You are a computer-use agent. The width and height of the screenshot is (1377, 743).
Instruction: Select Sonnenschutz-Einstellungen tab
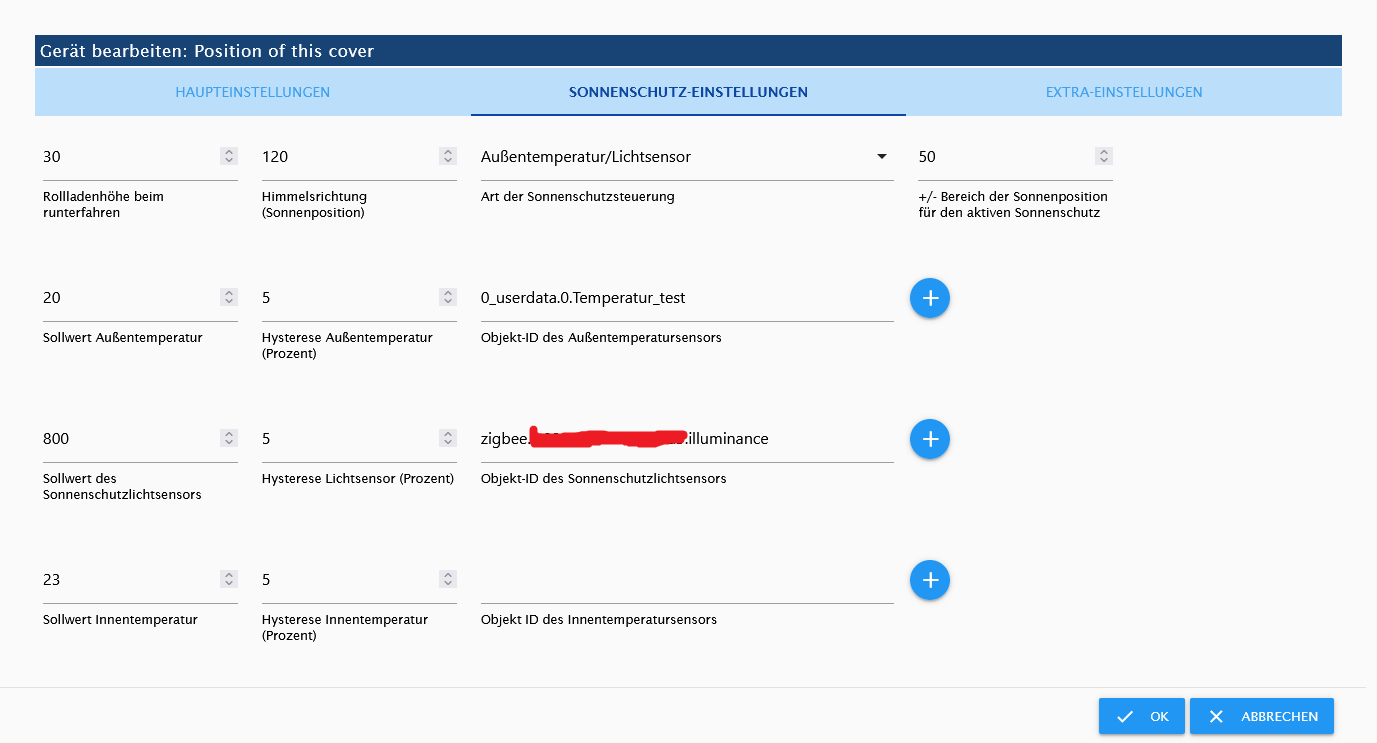tap(688, 92)
